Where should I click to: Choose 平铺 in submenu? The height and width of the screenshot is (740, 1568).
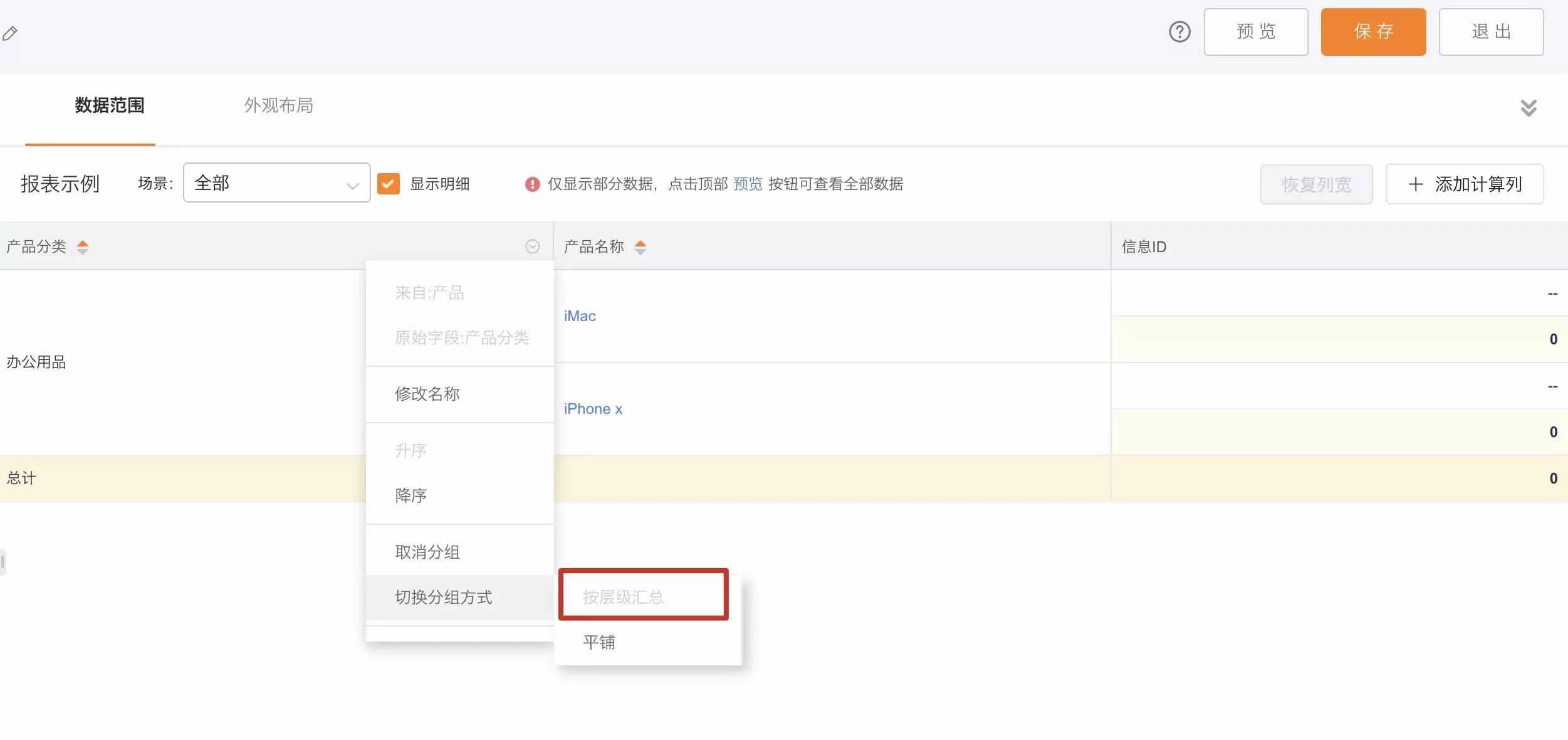point(648,642)
